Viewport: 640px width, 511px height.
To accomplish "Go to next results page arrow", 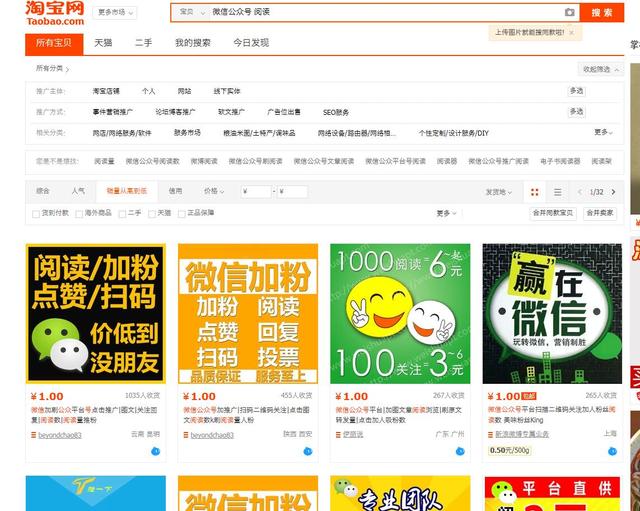I will click(613, 192).
